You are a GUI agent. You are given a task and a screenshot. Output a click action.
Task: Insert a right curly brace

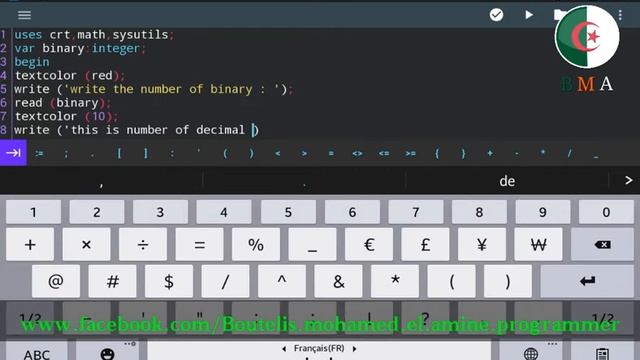463,153
